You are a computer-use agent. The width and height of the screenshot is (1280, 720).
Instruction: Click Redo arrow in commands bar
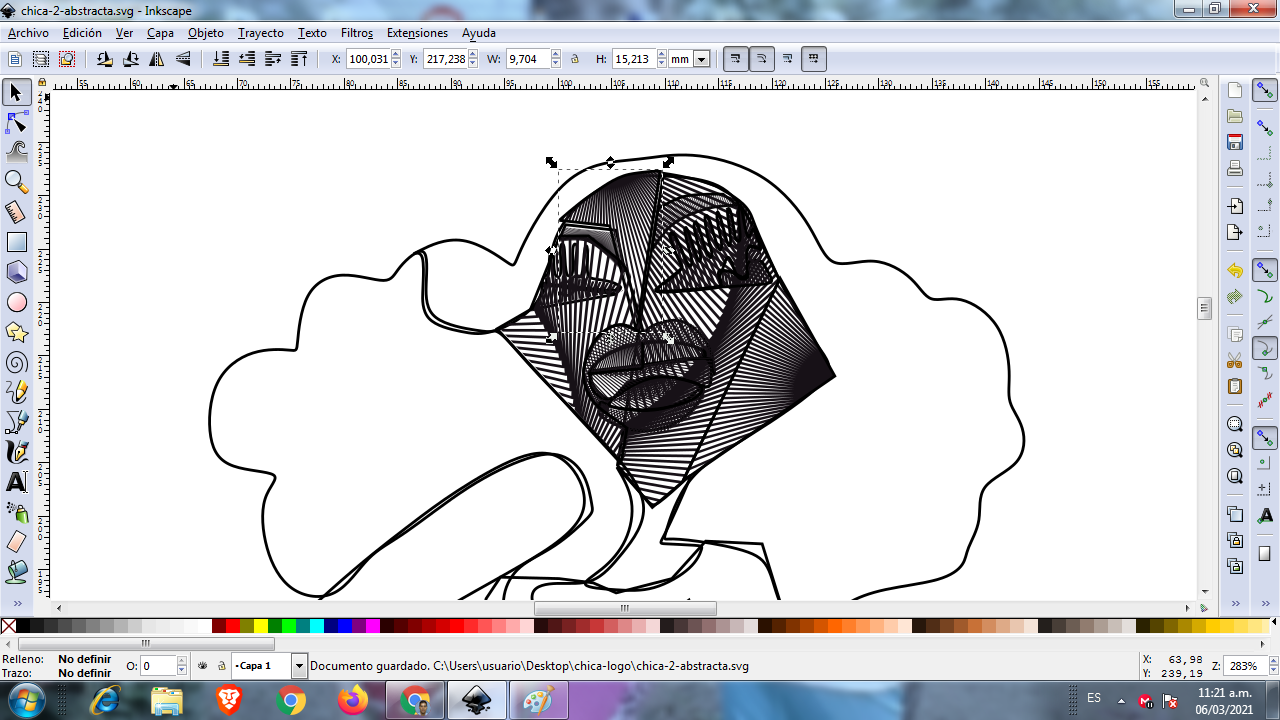(1235, 297)
